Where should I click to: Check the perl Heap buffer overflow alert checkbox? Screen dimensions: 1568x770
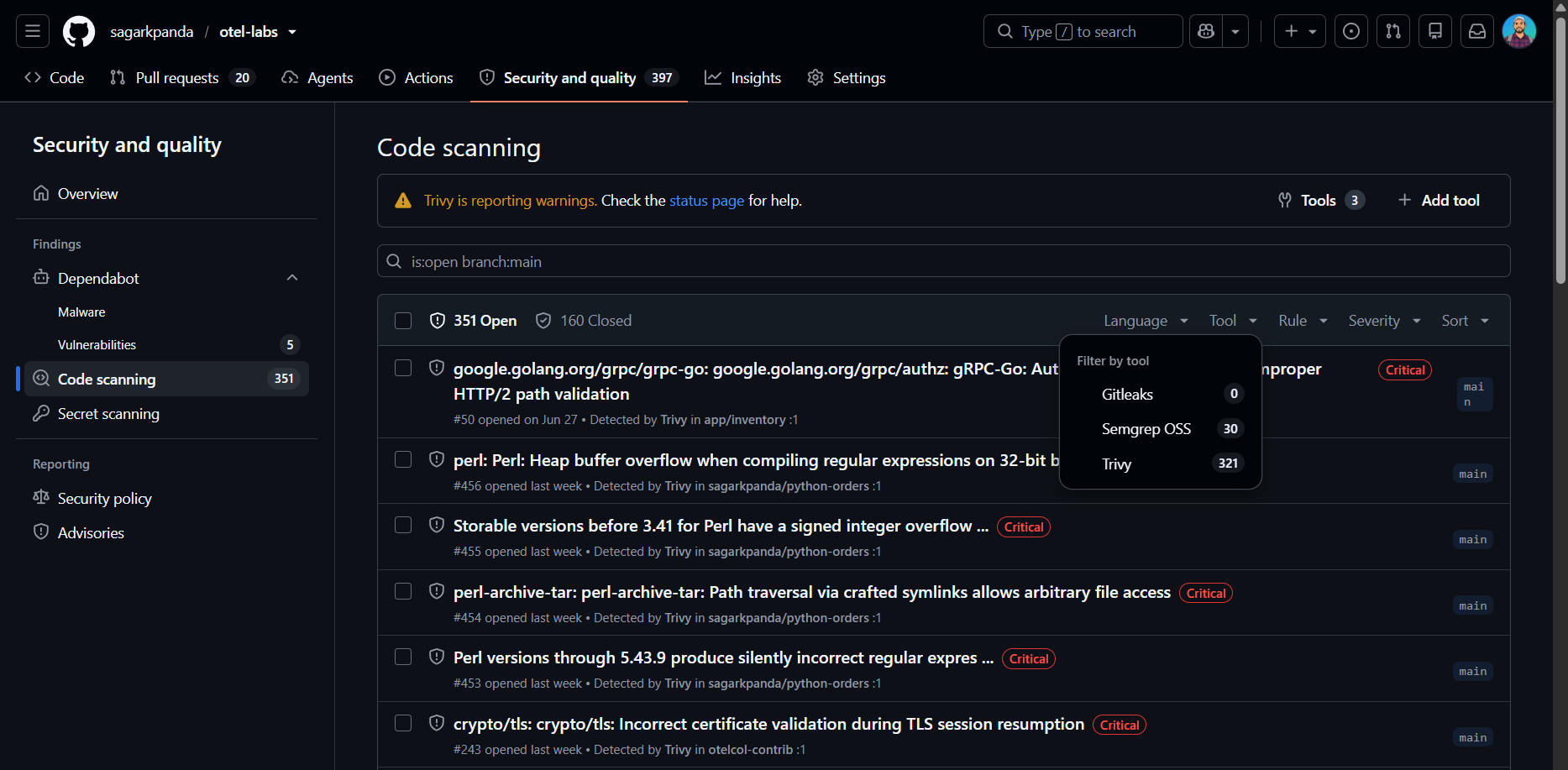(x=403, y=459)
